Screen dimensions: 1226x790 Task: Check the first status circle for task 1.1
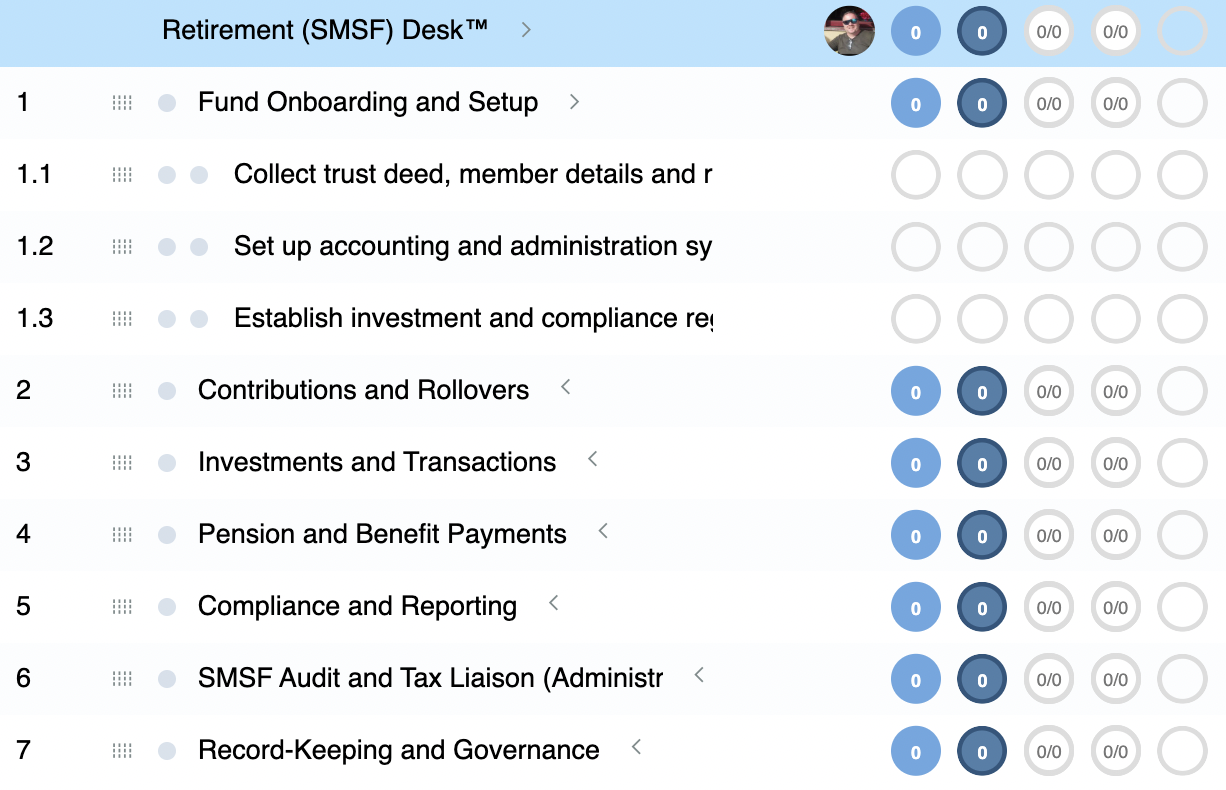point(915,175)
